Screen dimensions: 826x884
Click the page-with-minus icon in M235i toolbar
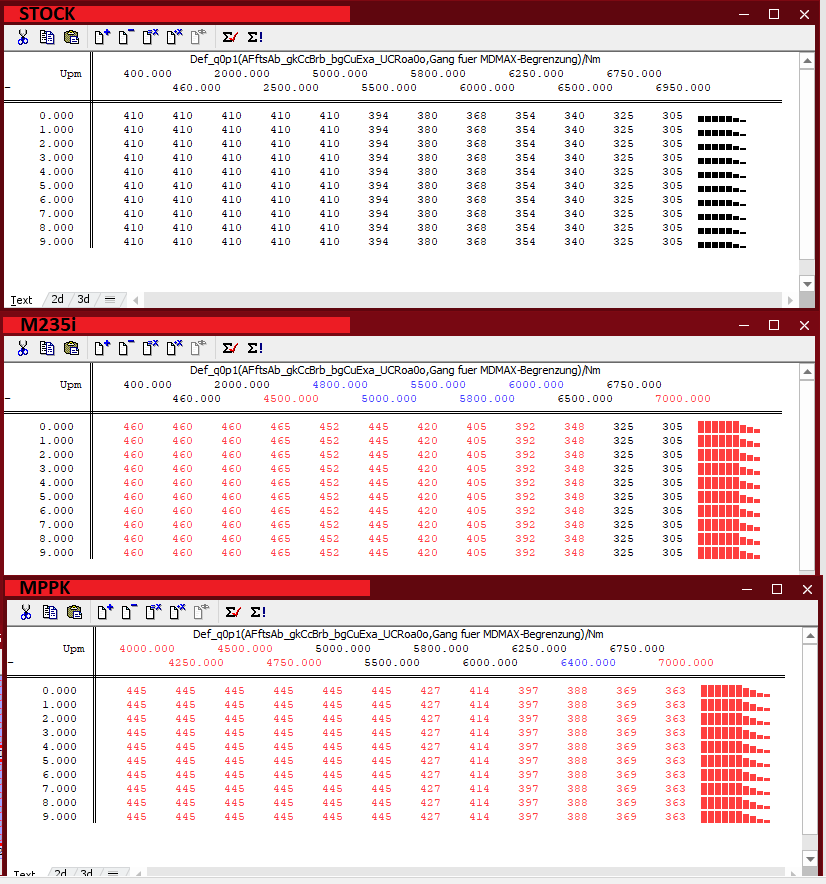126,348
